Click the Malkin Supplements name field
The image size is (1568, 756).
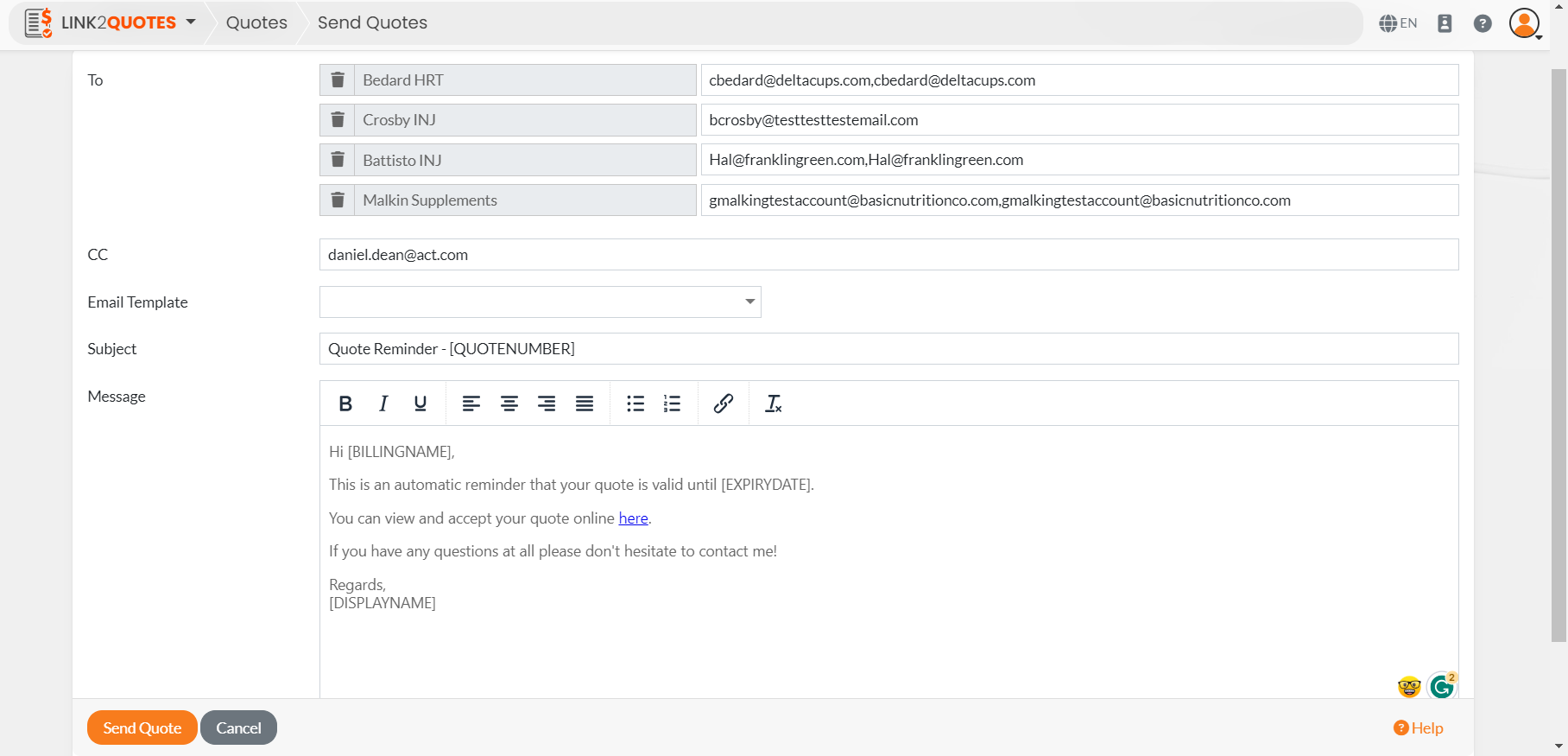[x=525, y=200]
